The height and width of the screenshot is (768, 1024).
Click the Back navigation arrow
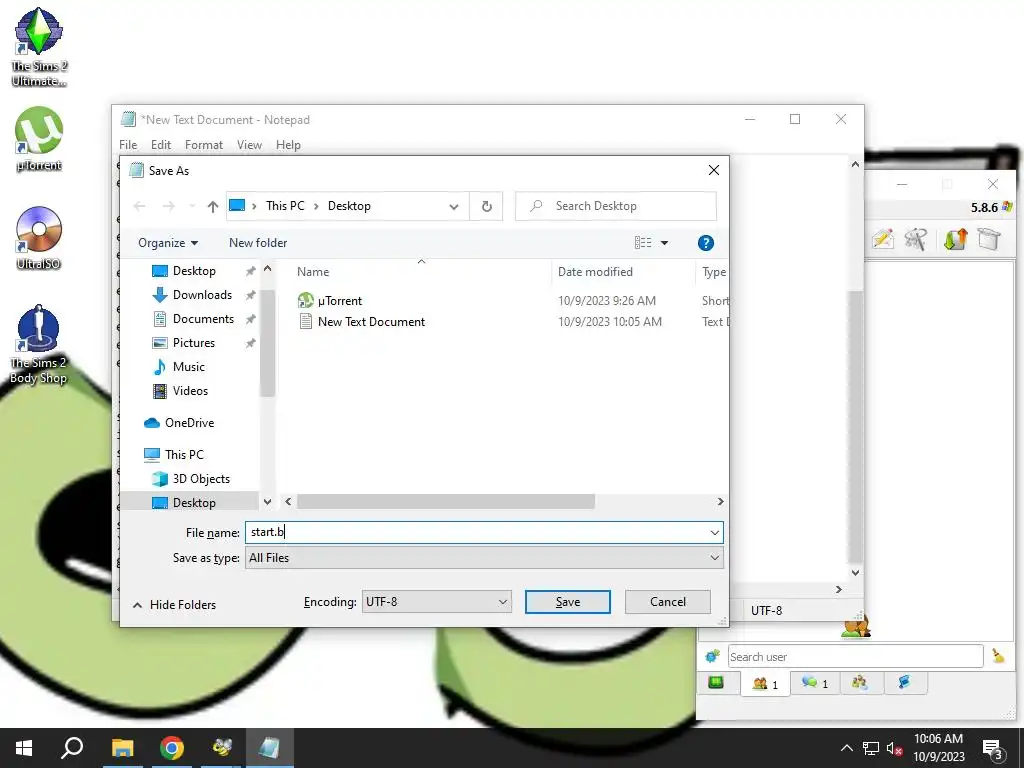139,206
